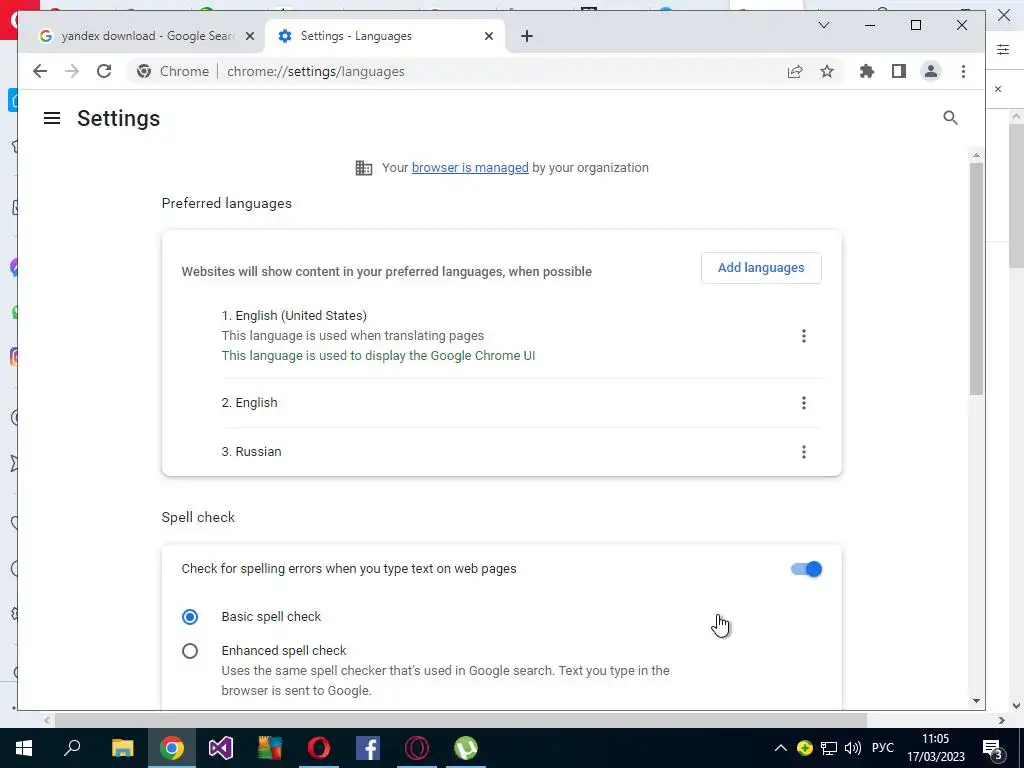Viewport: 1024px width, 768px height.
Task: Click Add languages button
Action: coord(761,268)
